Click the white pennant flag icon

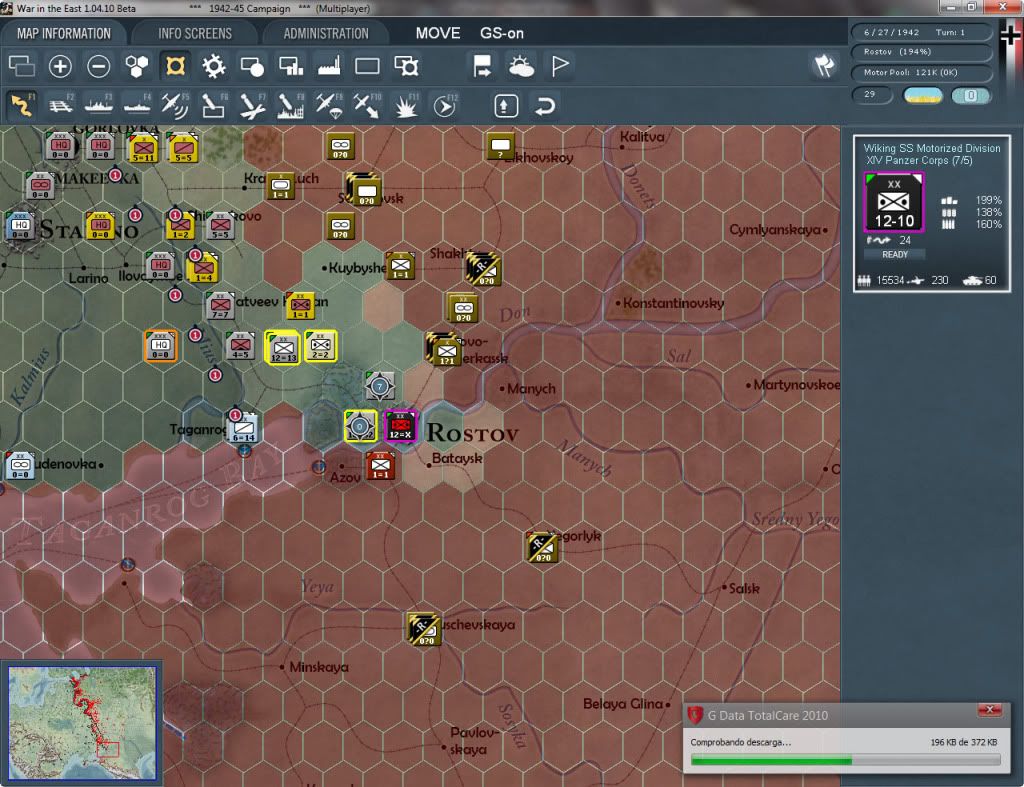click(560, 66)
